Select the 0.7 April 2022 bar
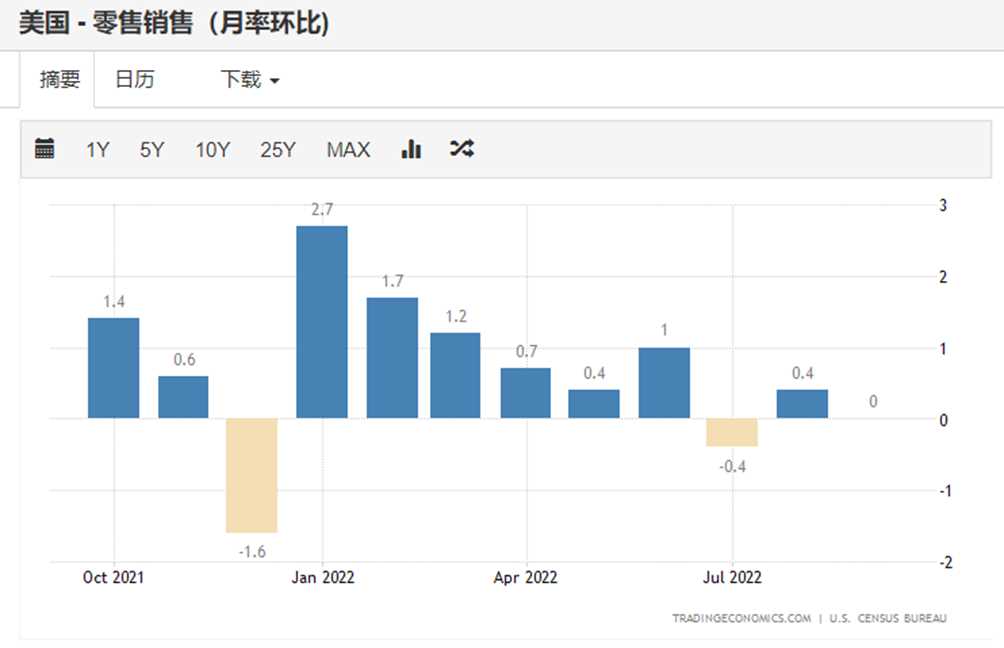Image resolution: width=1004 pixels, height=648 pixels. coord(525,393)
